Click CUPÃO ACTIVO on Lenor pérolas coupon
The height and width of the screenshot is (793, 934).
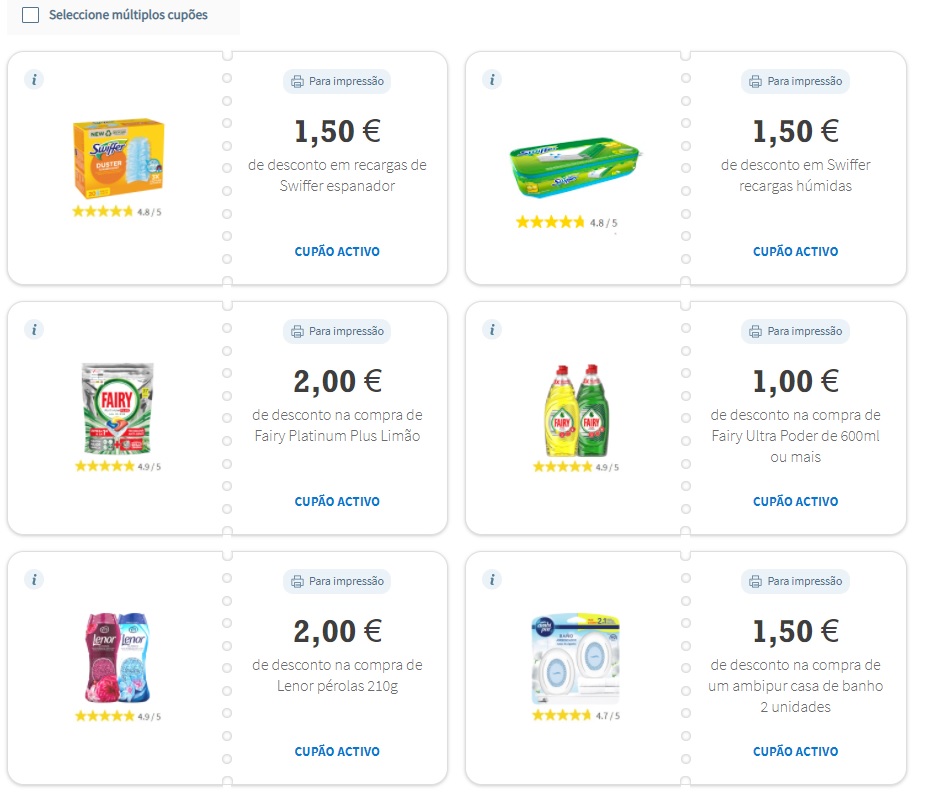tap(337, 752)
